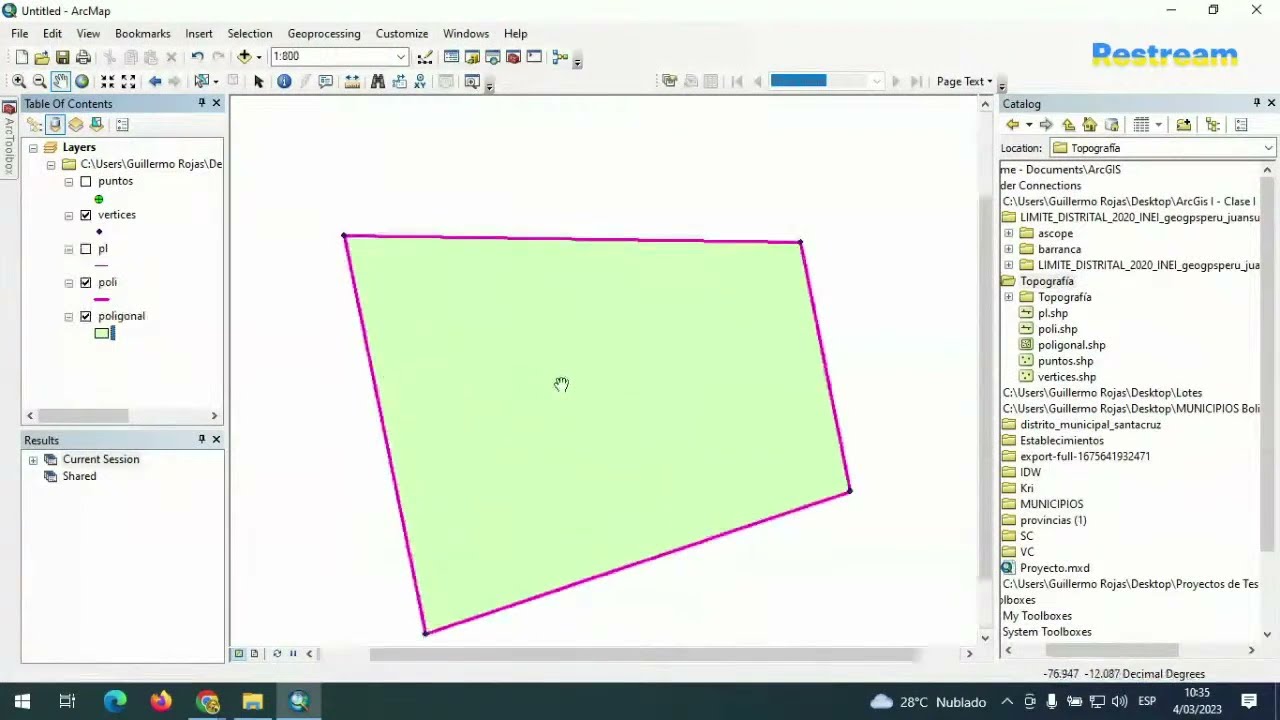Switch to List By Source view
Screen dimensions: 1280x720
pos(55,125)
